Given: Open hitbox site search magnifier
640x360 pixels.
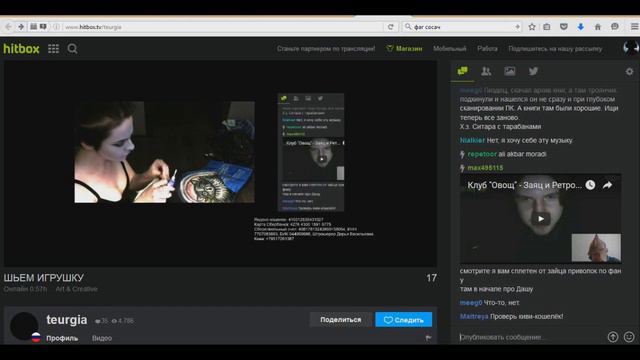Looking at the screenshot, I should tap(72, 49).
